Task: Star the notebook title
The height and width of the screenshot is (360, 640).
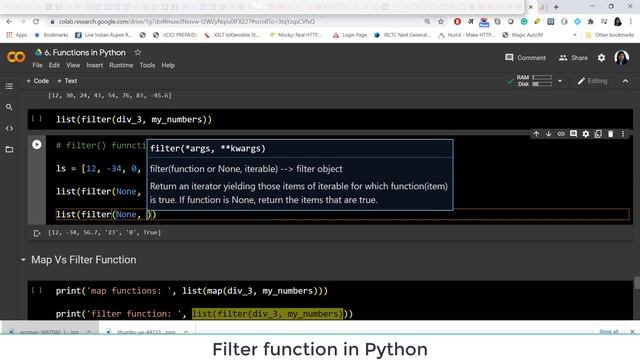Action: tap(138, 52)
